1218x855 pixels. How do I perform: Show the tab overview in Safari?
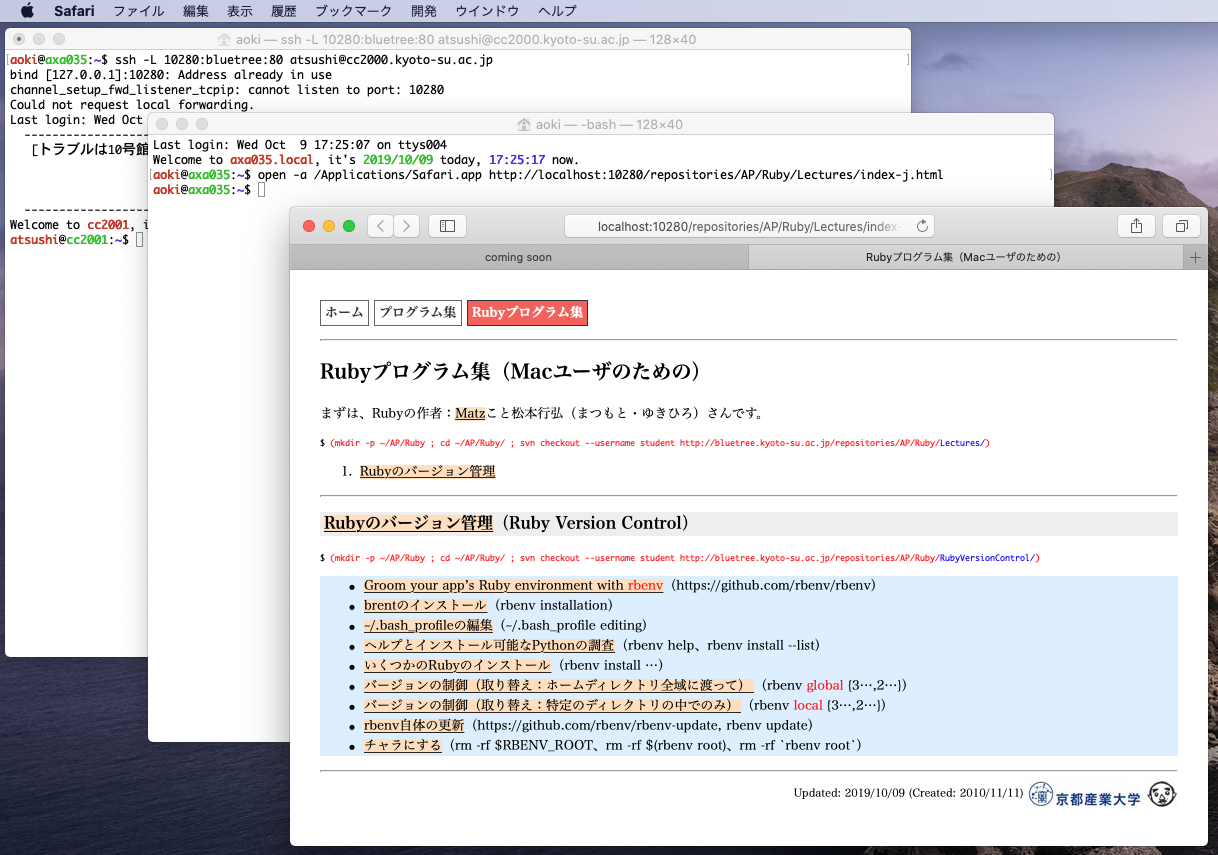point(1181,226)
